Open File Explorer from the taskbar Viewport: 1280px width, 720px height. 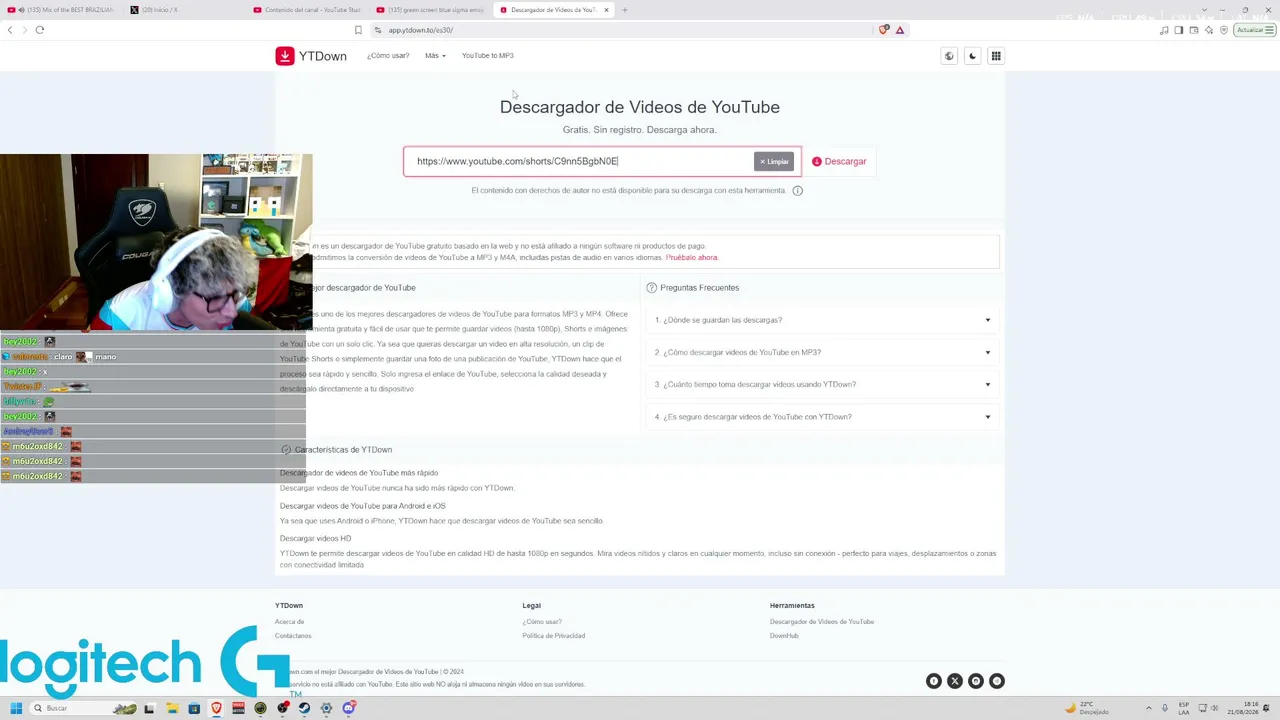tap(172, 708)
